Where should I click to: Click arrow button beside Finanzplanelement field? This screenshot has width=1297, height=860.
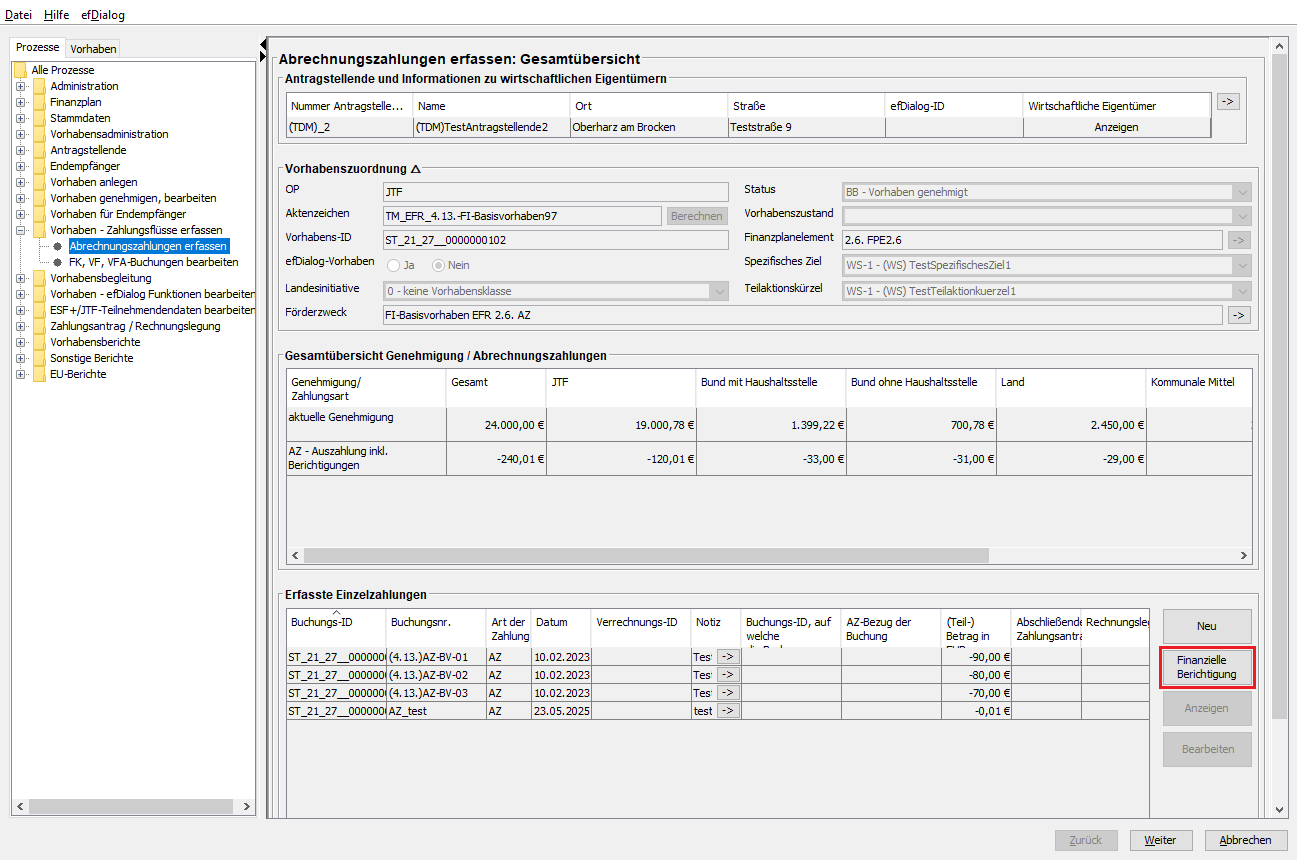point(1239,240)
